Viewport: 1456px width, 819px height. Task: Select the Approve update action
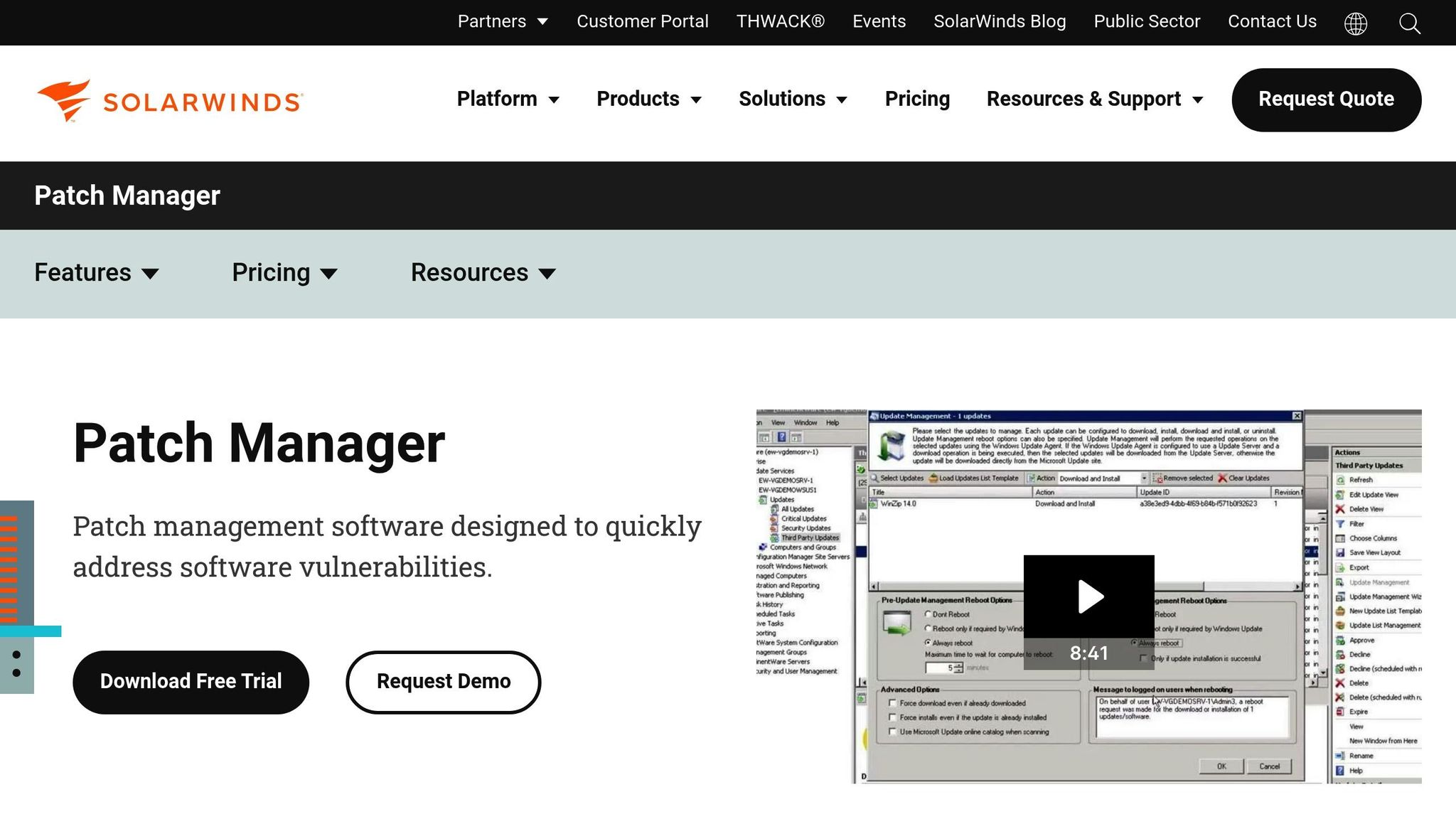pyautogui.click(x=1339, y=640)
